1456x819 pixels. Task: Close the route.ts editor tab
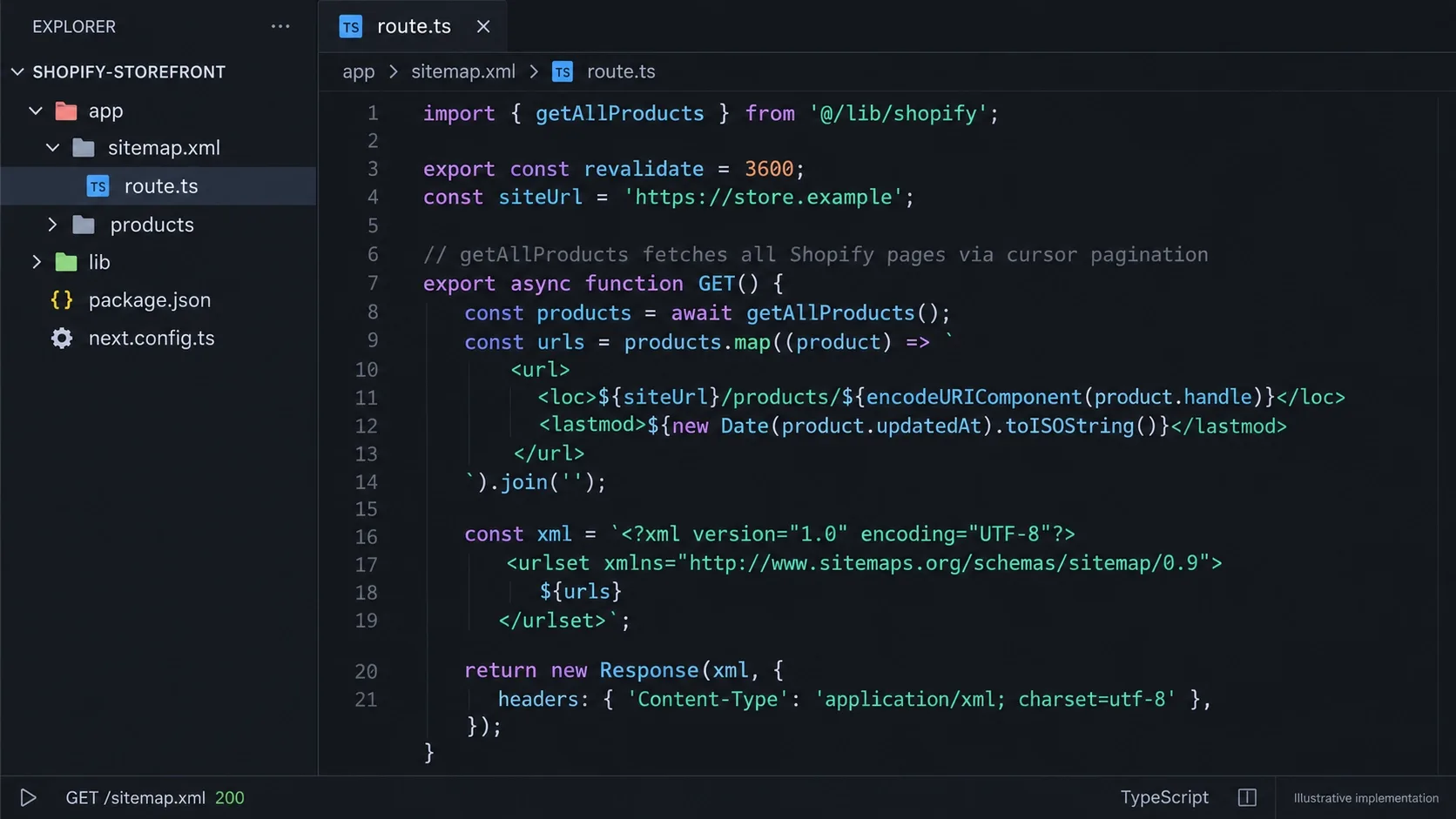tap(483, 27)
